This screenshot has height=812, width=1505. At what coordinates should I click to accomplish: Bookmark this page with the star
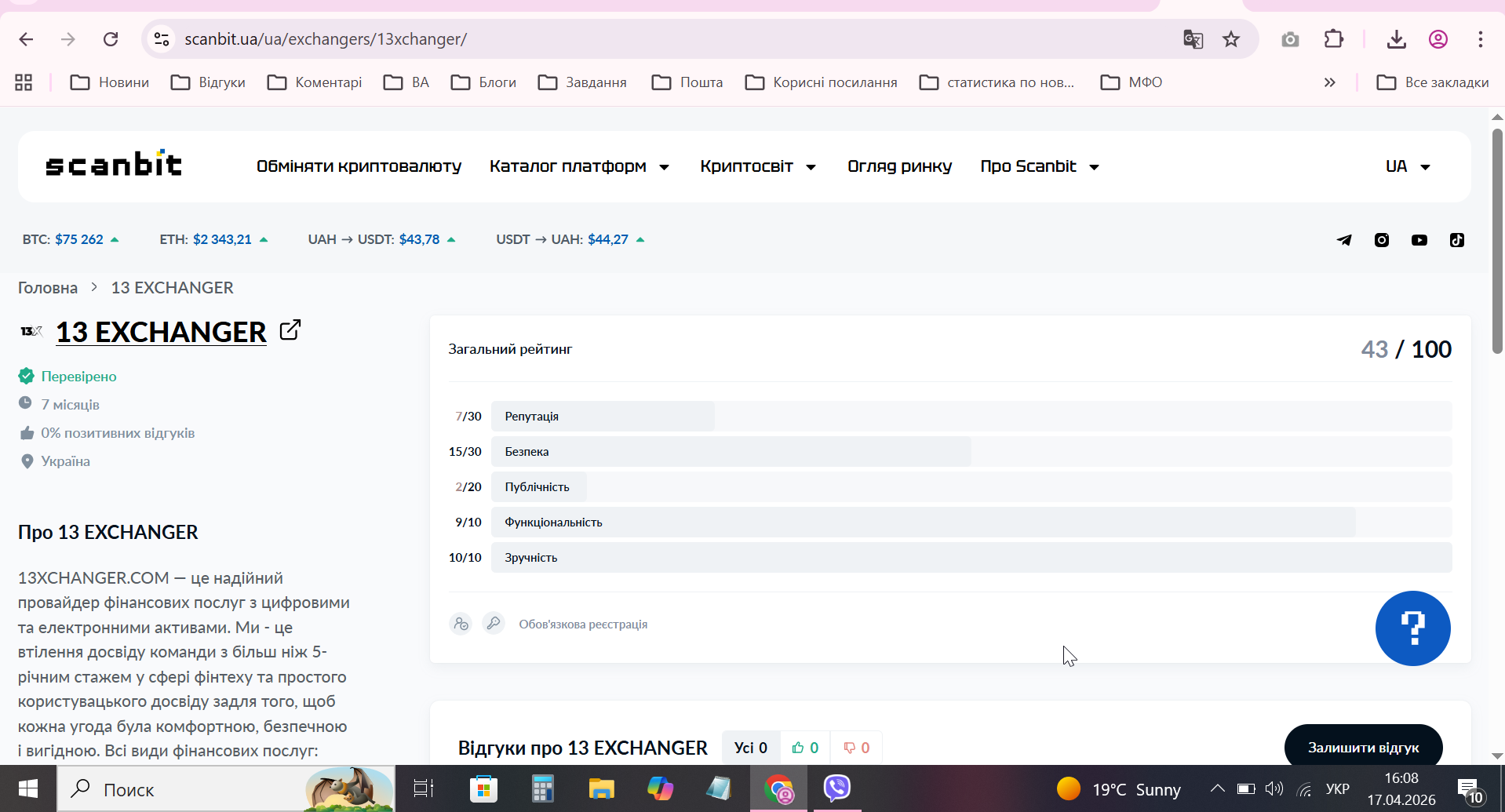coord(1231,39)
